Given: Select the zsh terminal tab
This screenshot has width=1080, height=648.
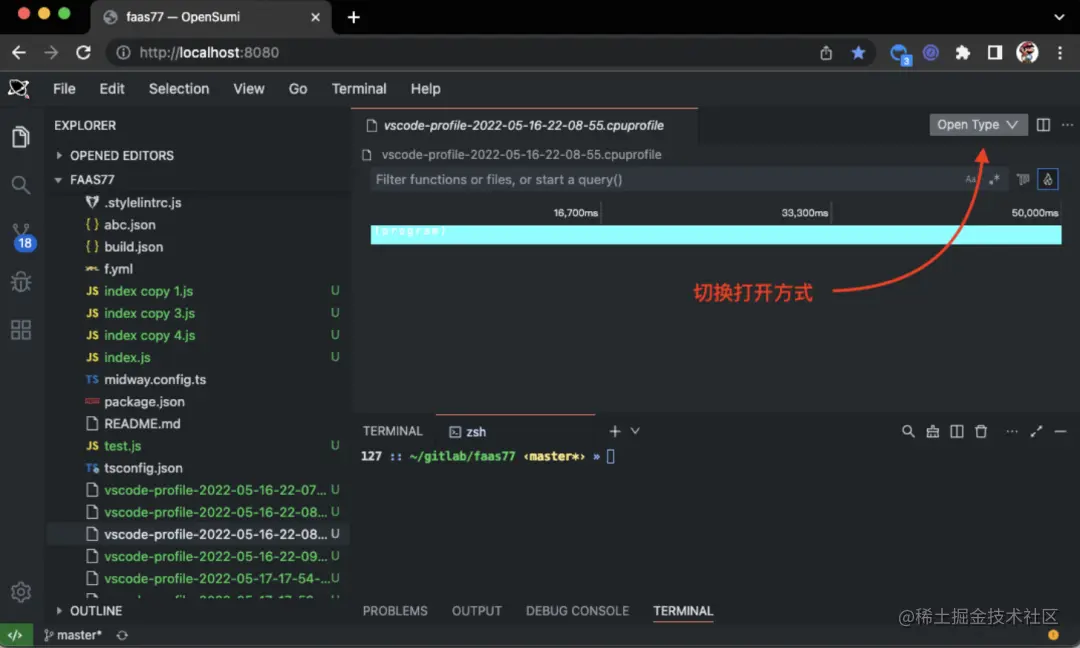Looking at the screenshot, I should tap(515, 432).
